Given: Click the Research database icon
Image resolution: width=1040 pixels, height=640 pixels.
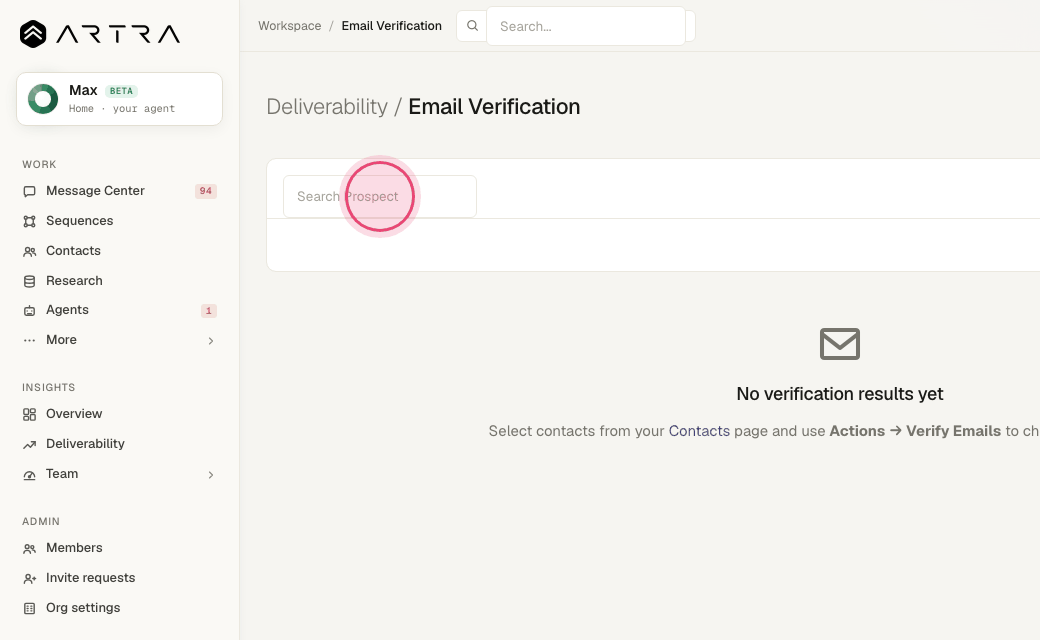Looking at the screenshot, I should pyautogui.click(x=29, y=281).
